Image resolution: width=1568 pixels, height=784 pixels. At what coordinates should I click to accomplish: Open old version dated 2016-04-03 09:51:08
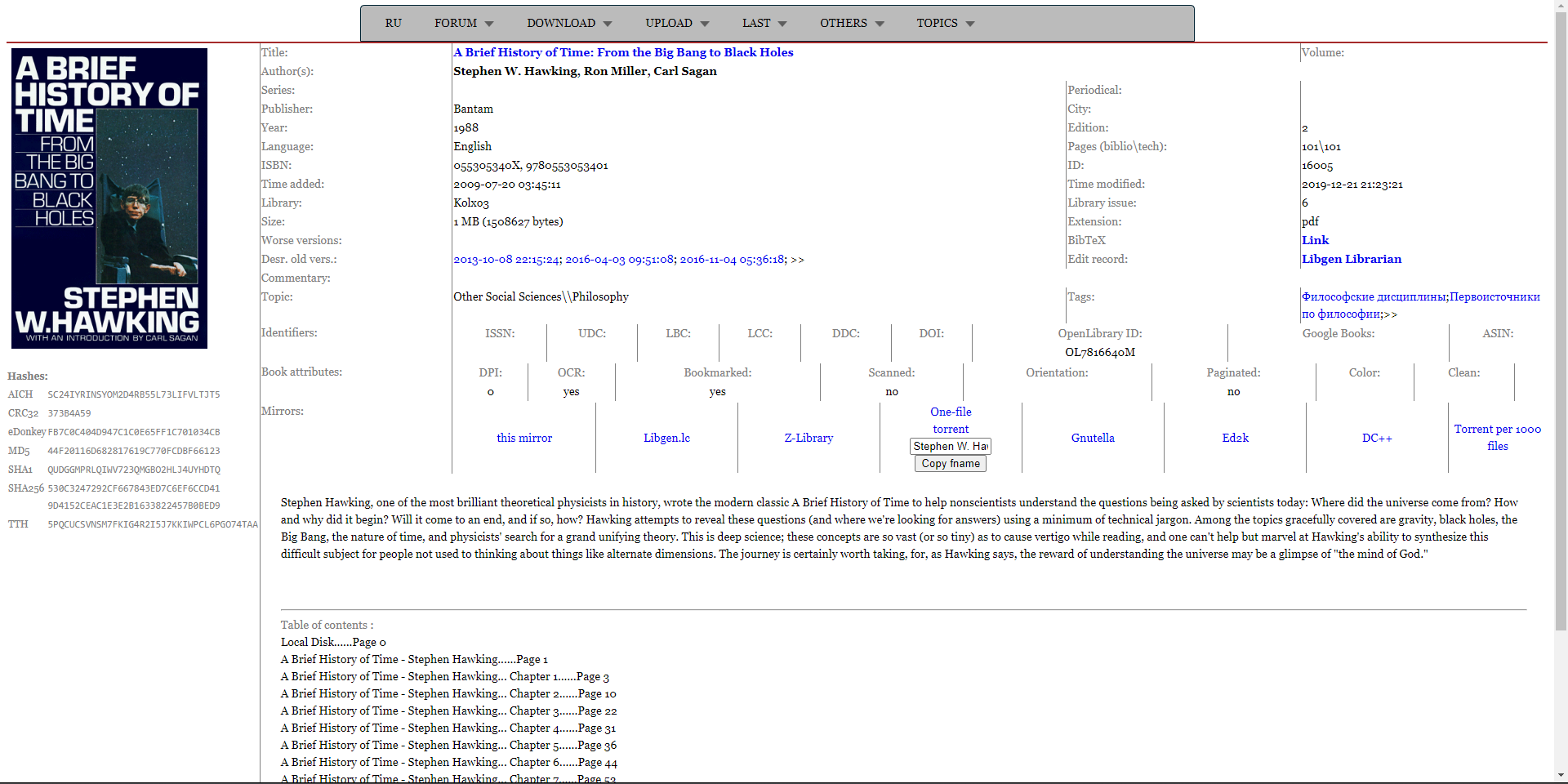[620, 260]
